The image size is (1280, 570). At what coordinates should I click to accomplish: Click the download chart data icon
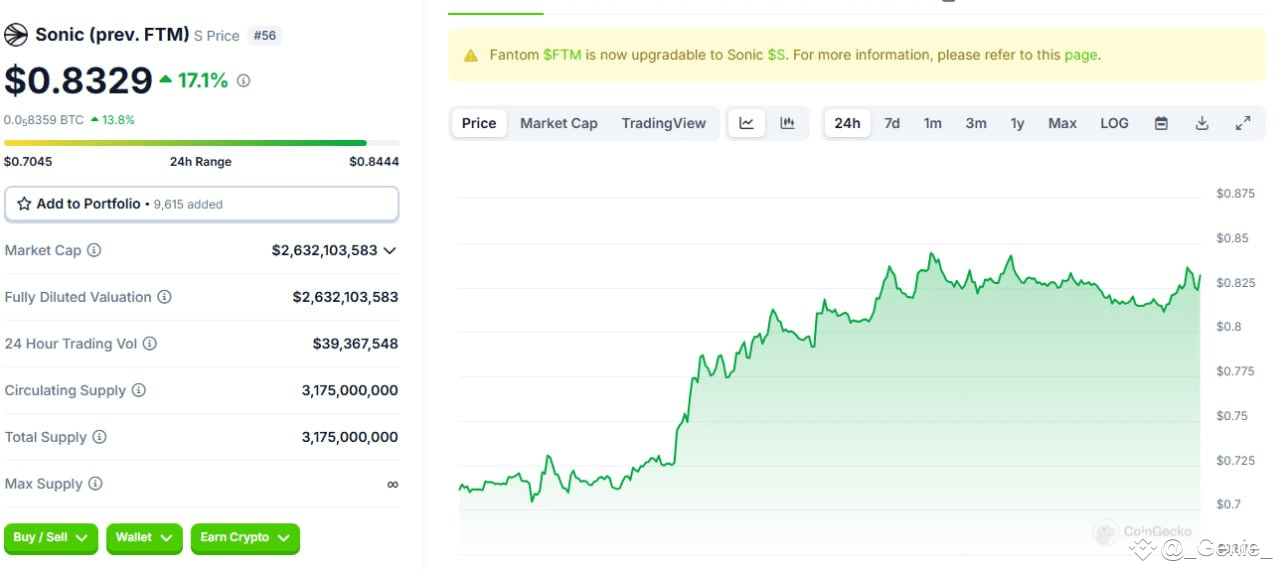click(1202, 123)
